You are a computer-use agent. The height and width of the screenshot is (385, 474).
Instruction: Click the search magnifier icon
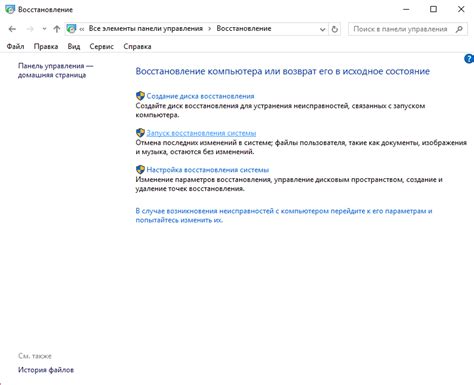(x=459, y=29)
